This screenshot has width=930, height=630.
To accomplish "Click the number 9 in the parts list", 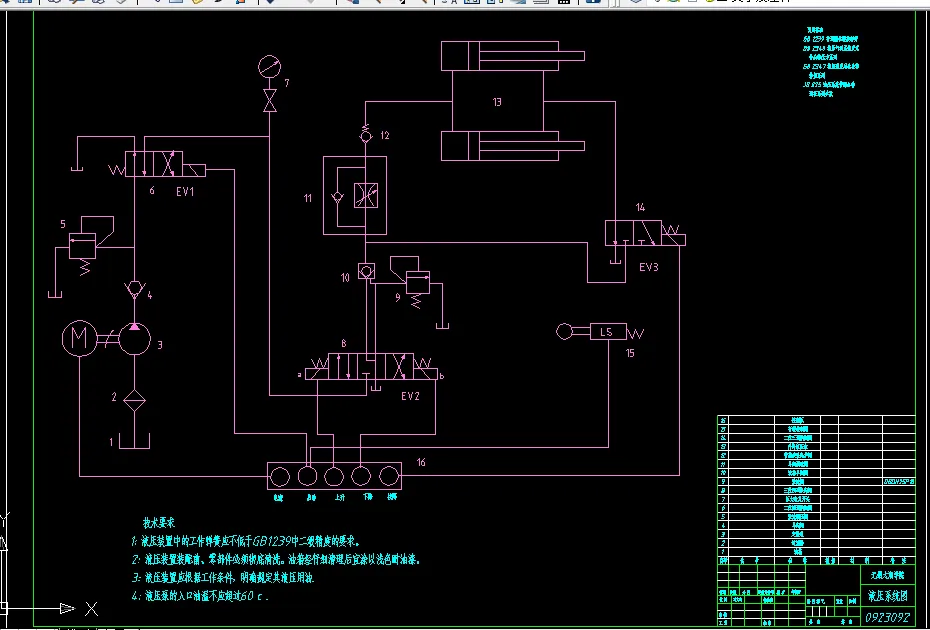I will coord(722,482).
